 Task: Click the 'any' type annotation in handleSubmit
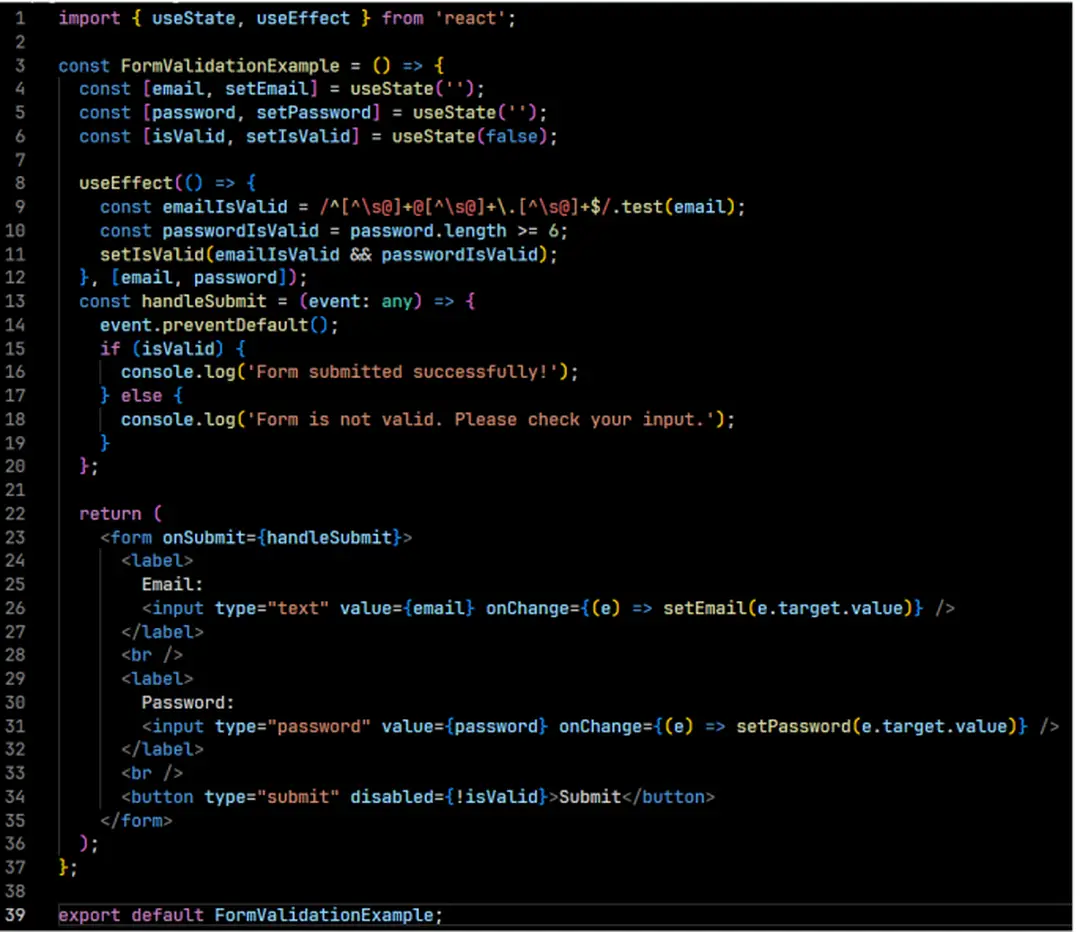(396, 302)
